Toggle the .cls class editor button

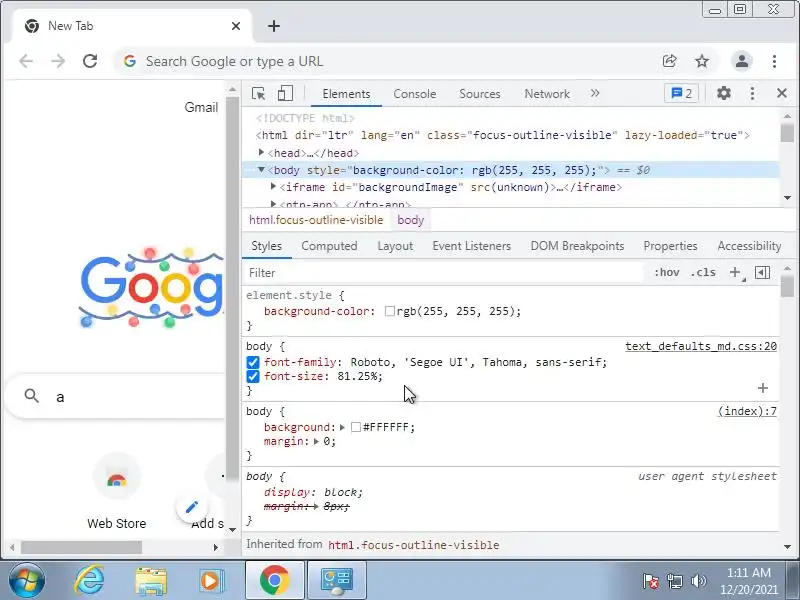click(703, 272)
